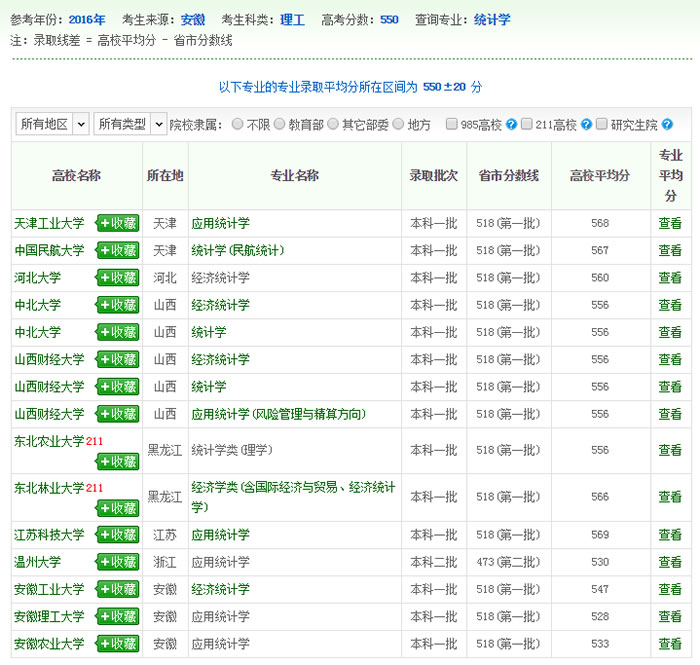Open 经济学类(含国际经济与贸易、经济统计学) link
This screenshot has height=665, width=700.
coord(293,497)
